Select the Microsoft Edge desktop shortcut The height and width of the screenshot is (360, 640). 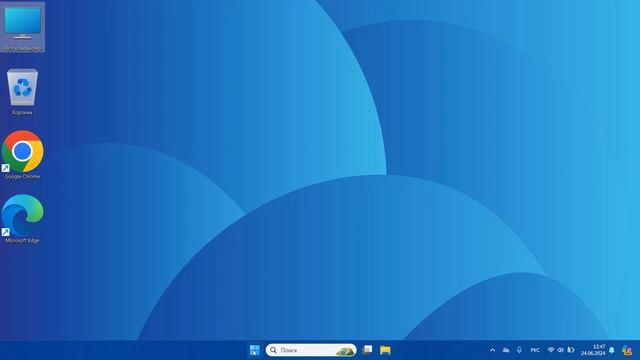tap(22, 219)
